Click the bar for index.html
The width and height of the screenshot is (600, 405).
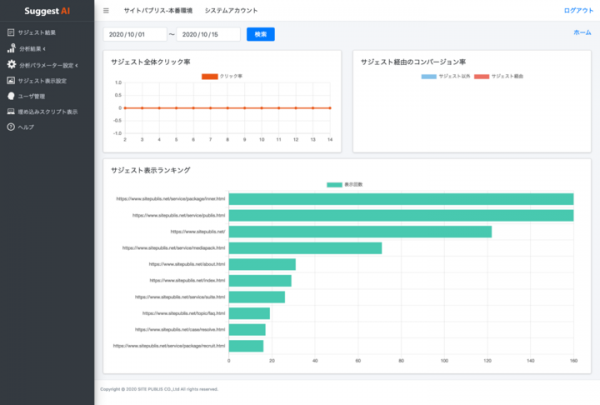click(260, 281)
